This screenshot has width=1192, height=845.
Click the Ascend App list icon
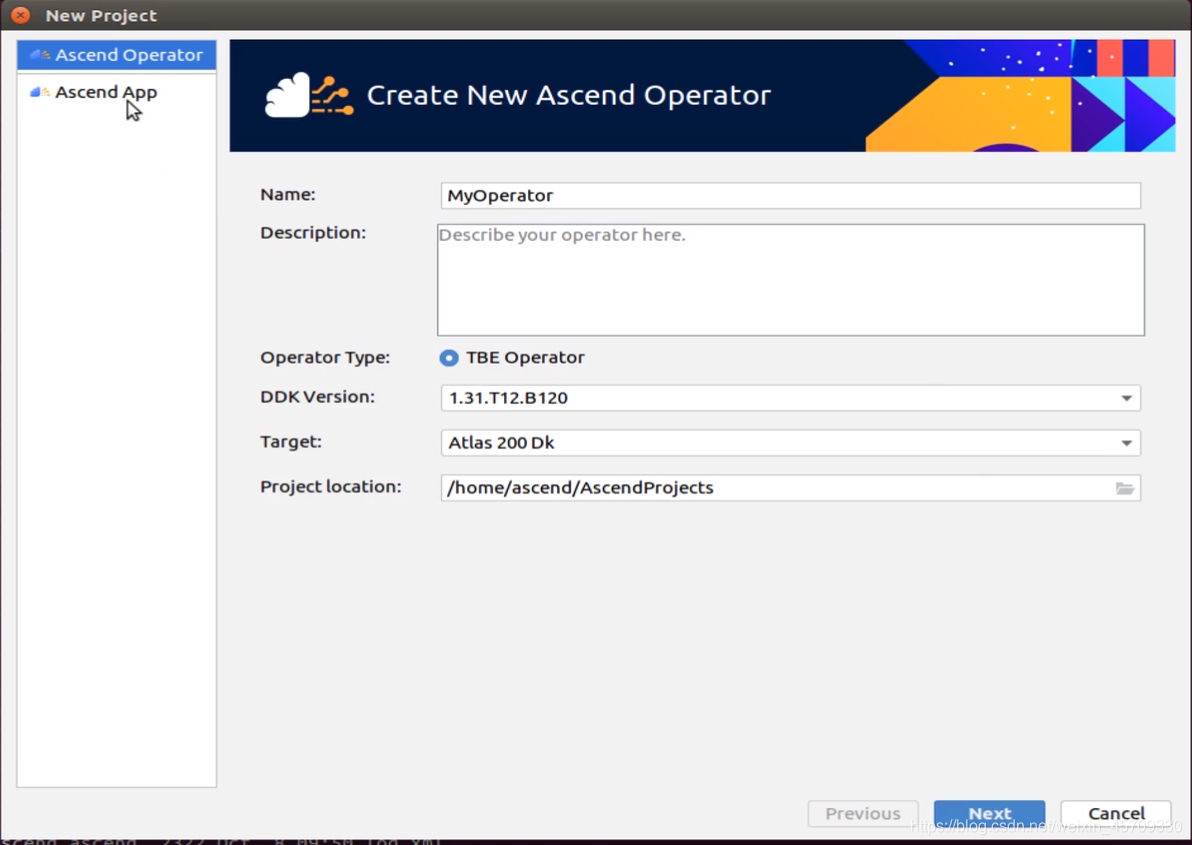tap(40, 92)
